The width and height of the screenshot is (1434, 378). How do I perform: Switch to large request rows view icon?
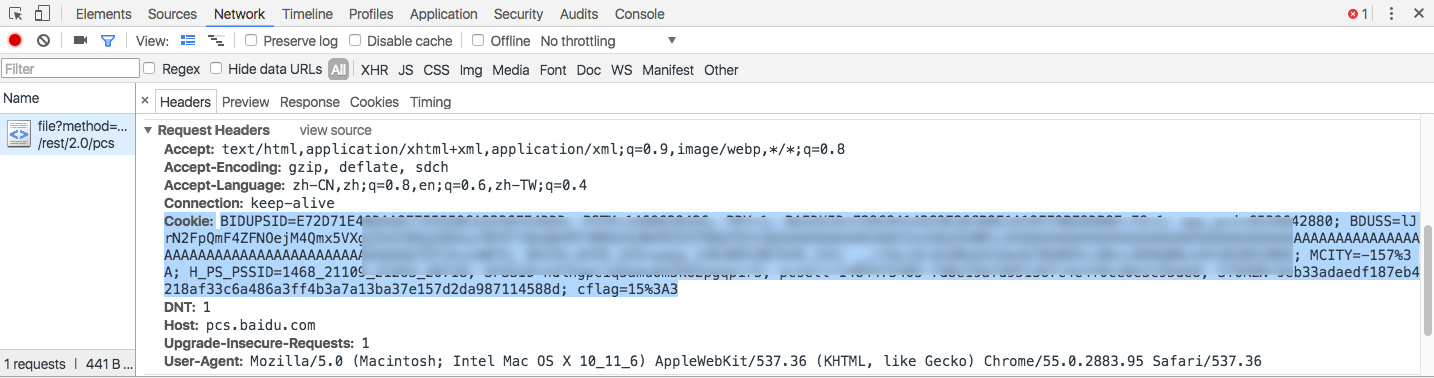coord(188,41)
